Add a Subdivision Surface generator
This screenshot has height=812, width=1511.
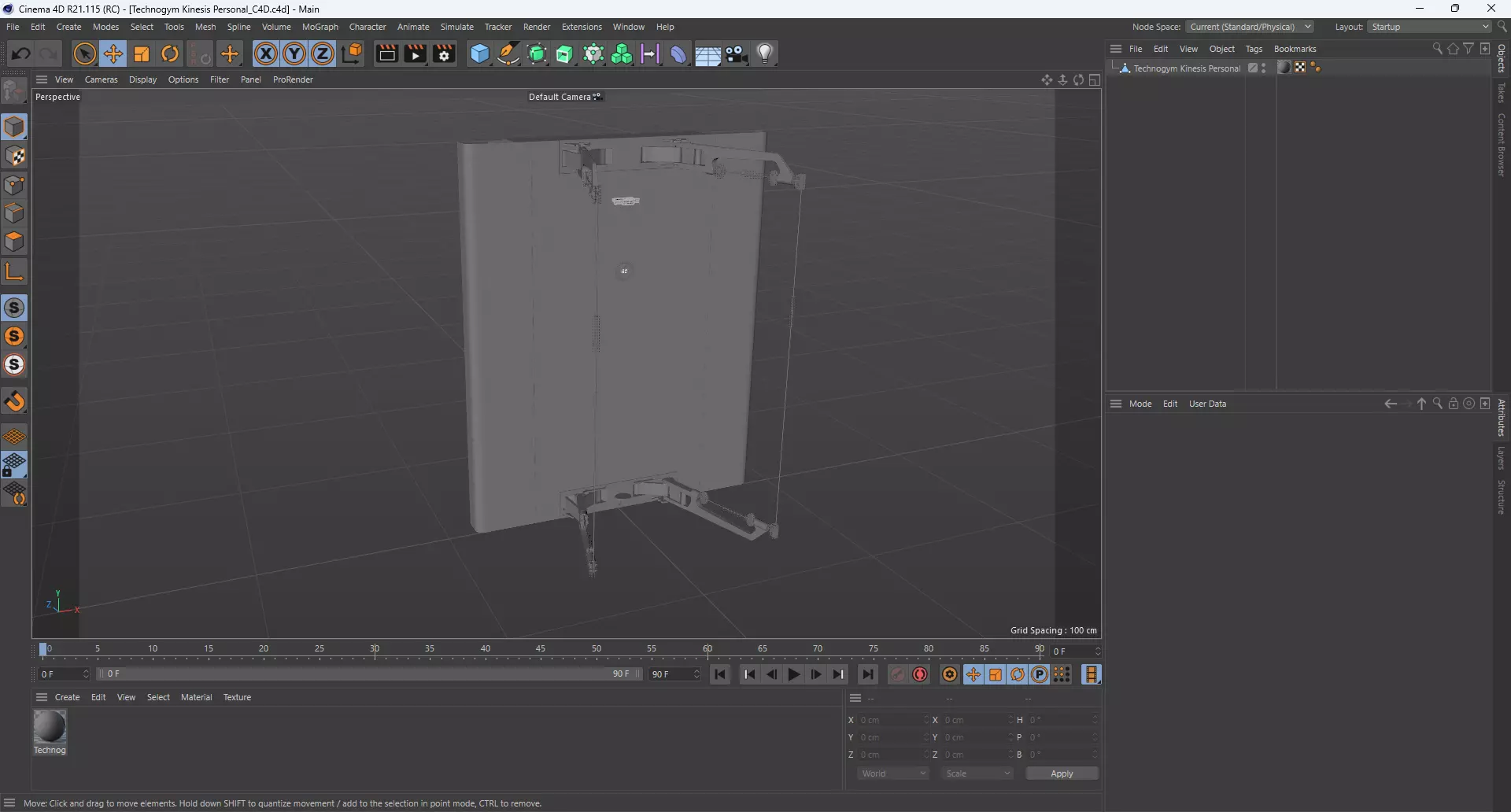(537, 54)
